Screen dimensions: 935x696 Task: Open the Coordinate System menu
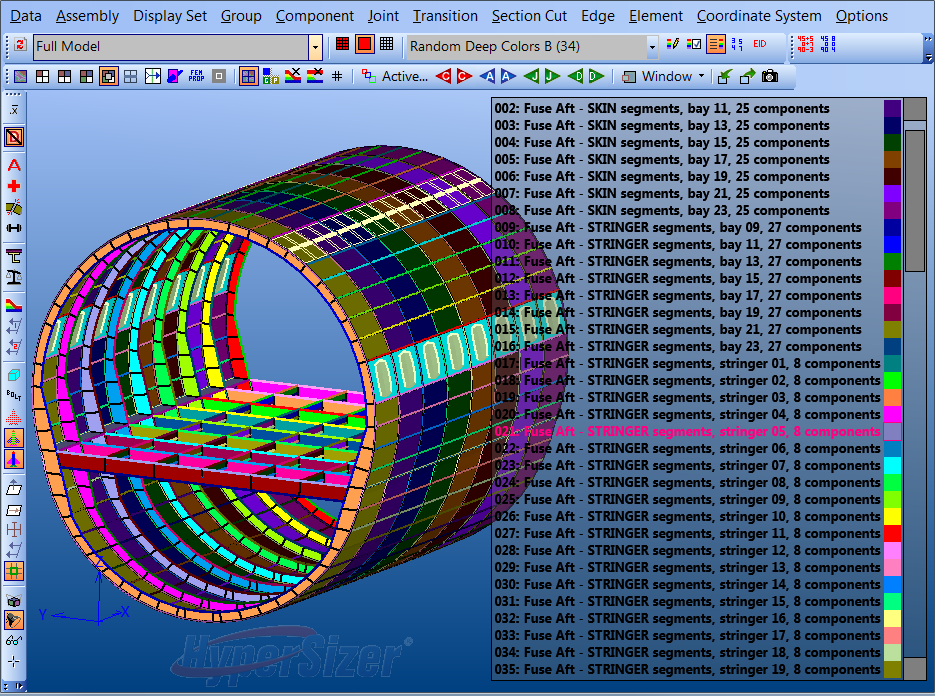click(759, 15)
